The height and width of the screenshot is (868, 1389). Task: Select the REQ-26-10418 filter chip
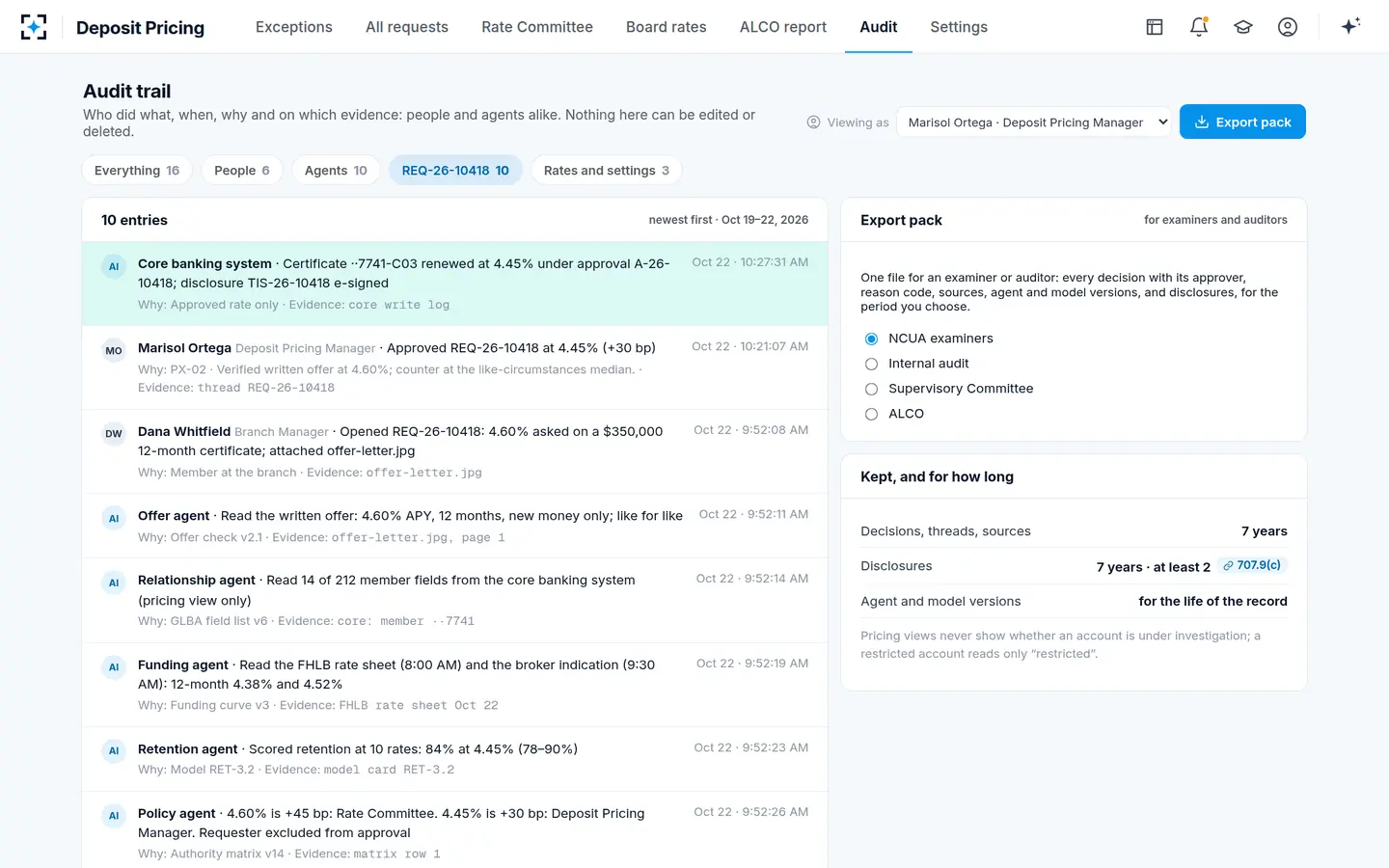455,171
